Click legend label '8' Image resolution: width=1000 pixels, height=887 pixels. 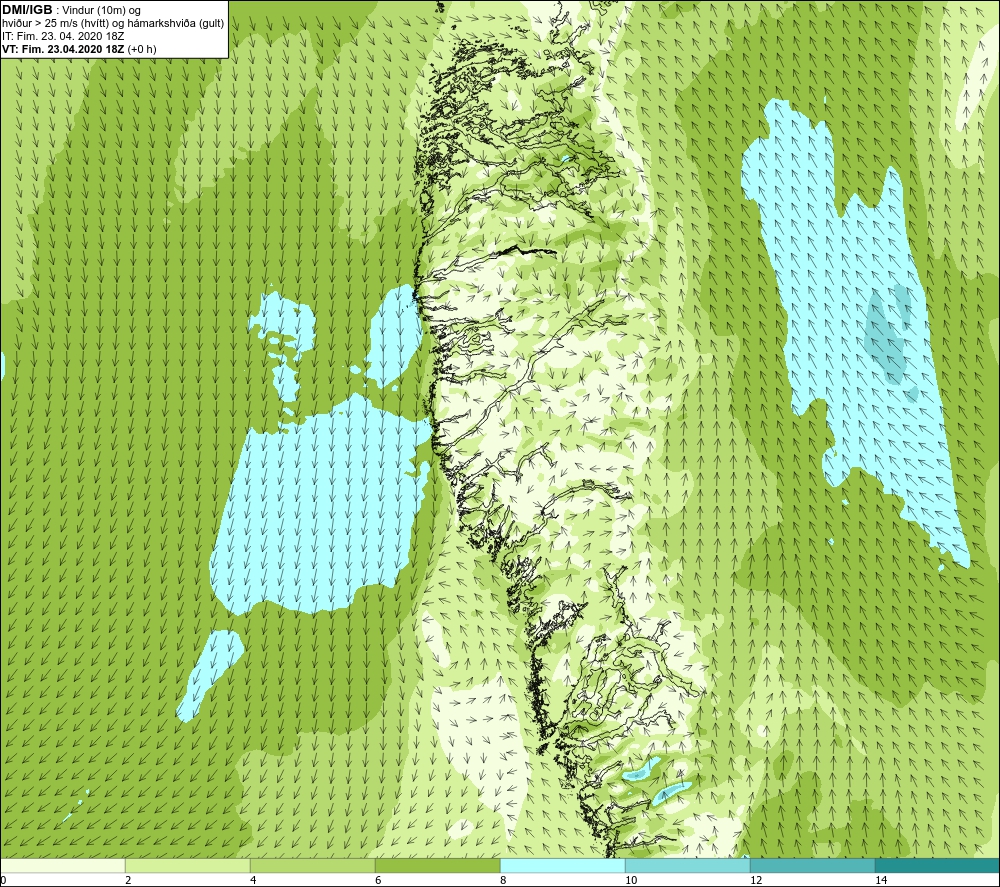tap(503, 880)
